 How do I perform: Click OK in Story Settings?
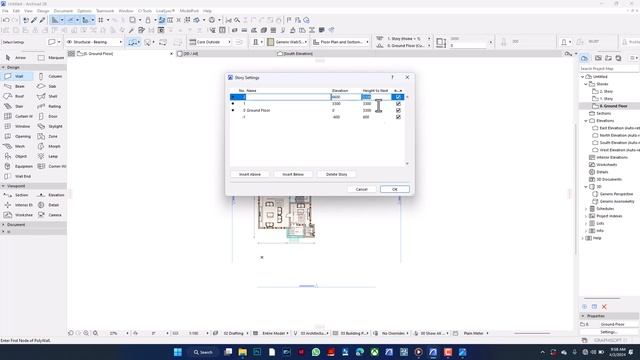pyautogui.click(x=395, y=189)
